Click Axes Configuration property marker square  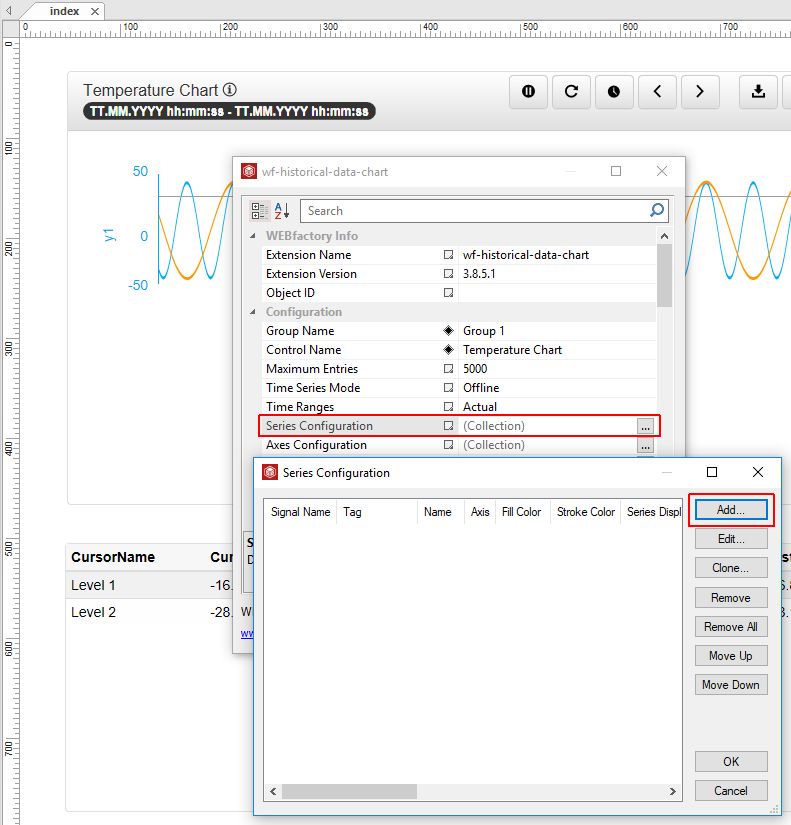click(x=448, y=445)
